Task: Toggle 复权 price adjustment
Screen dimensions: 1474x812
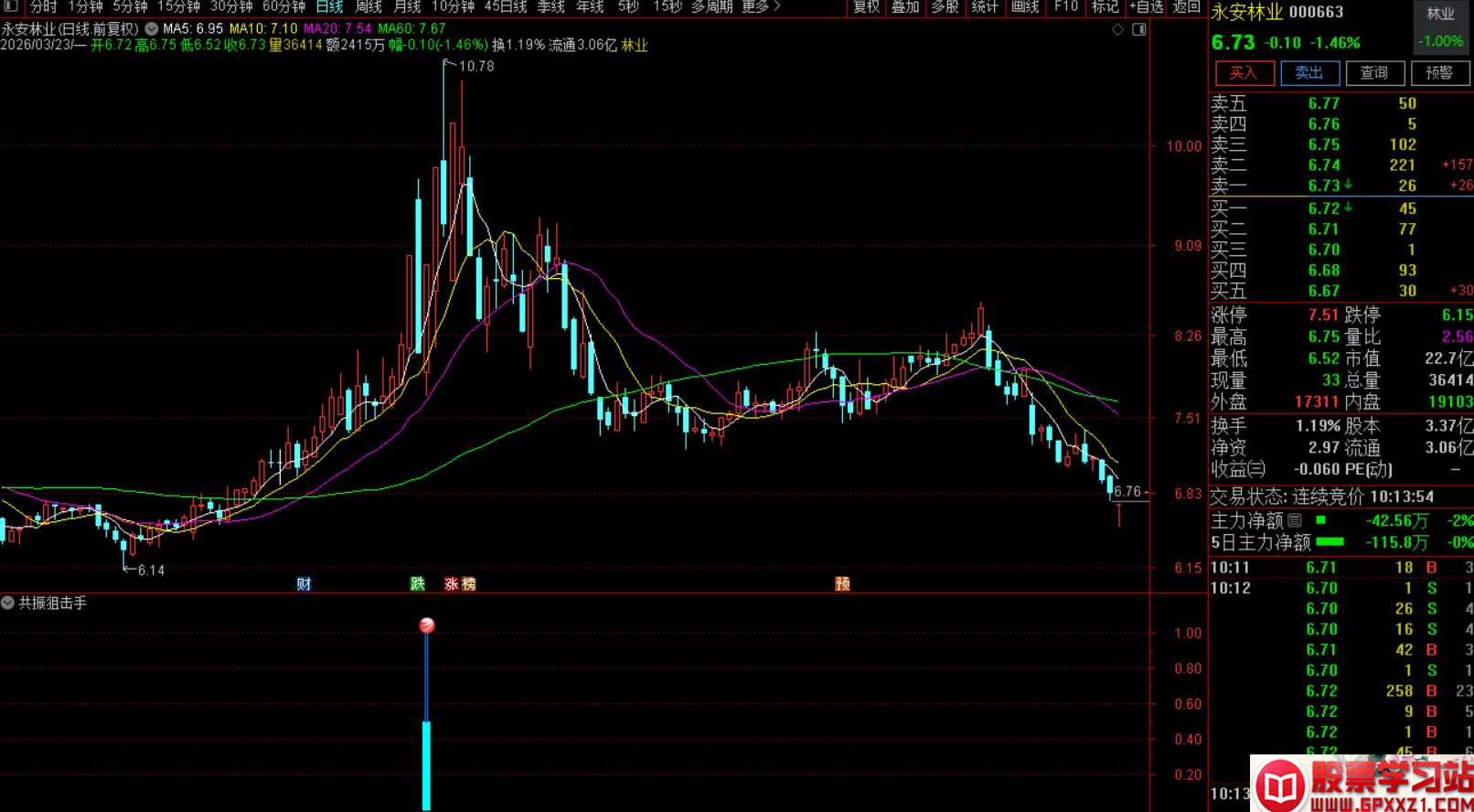Action: [x=866, y=6]
